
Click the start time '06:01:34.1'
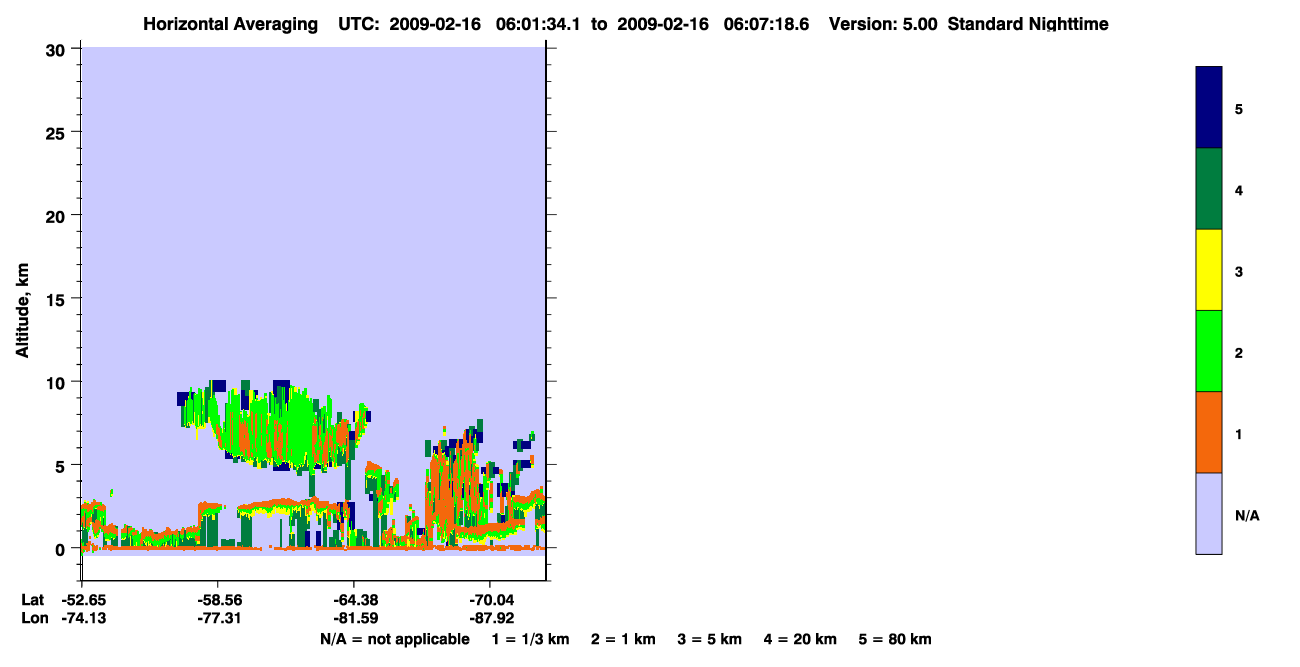539,24
